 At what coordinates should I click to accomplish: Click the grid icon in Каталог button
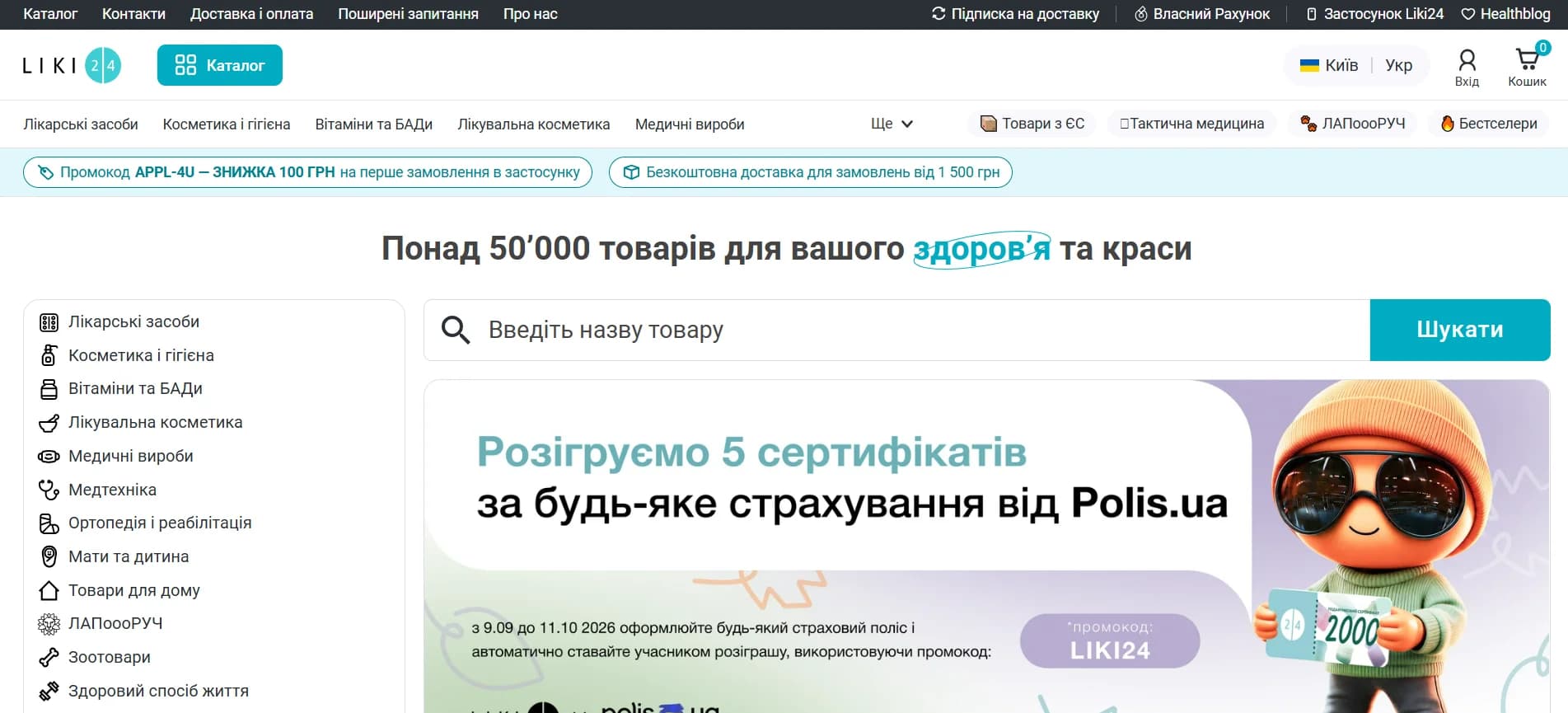[x=186, y=65]
